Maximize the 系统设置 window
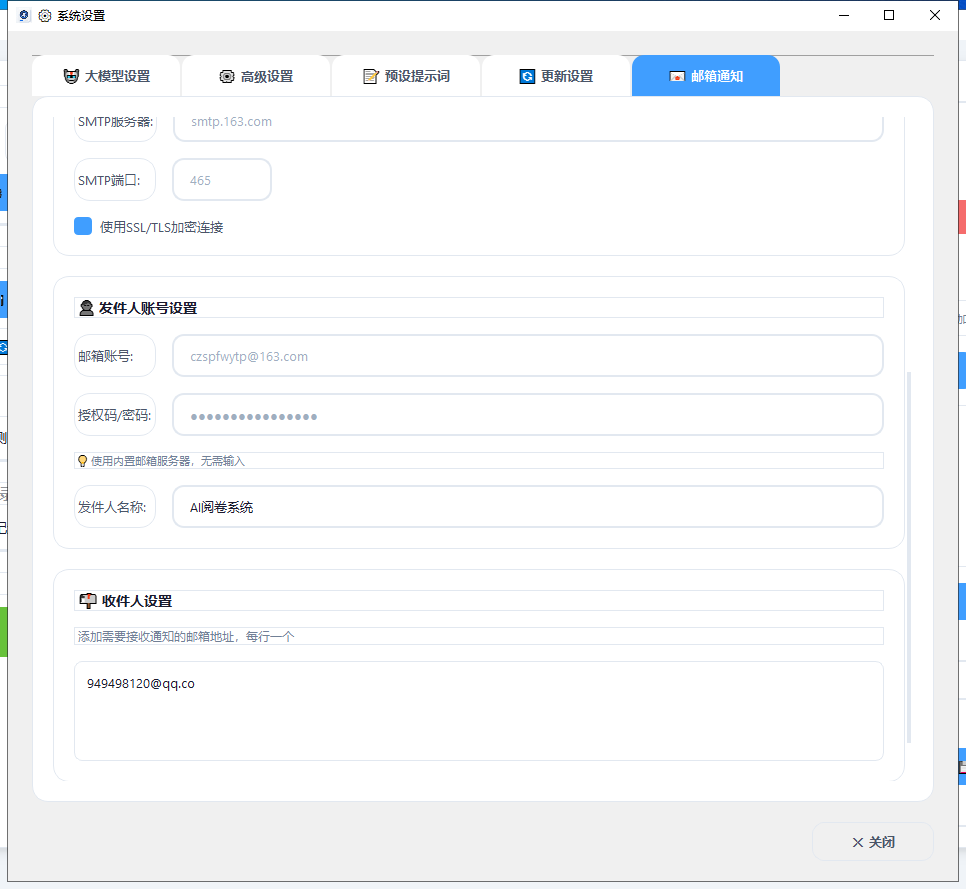This screenshot has width=966, height=889. point(889,15)
